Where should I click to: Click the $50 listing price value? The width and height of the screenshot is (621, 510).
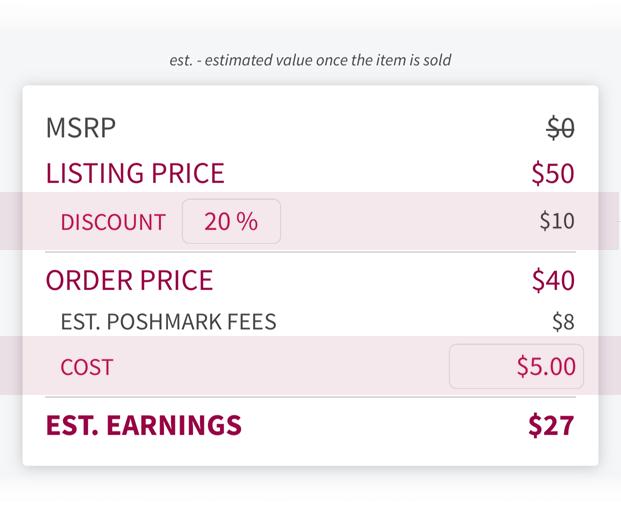tap(553, 173)
